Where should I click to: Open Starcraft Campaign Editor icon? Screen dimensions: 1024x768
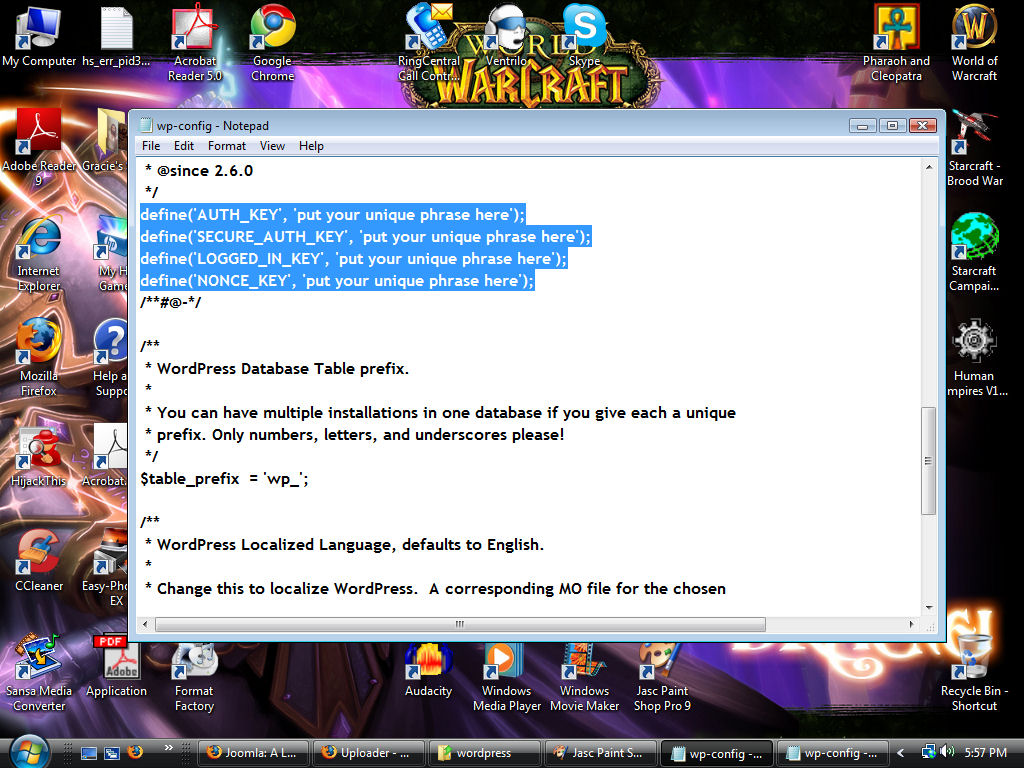click(974, 253)
